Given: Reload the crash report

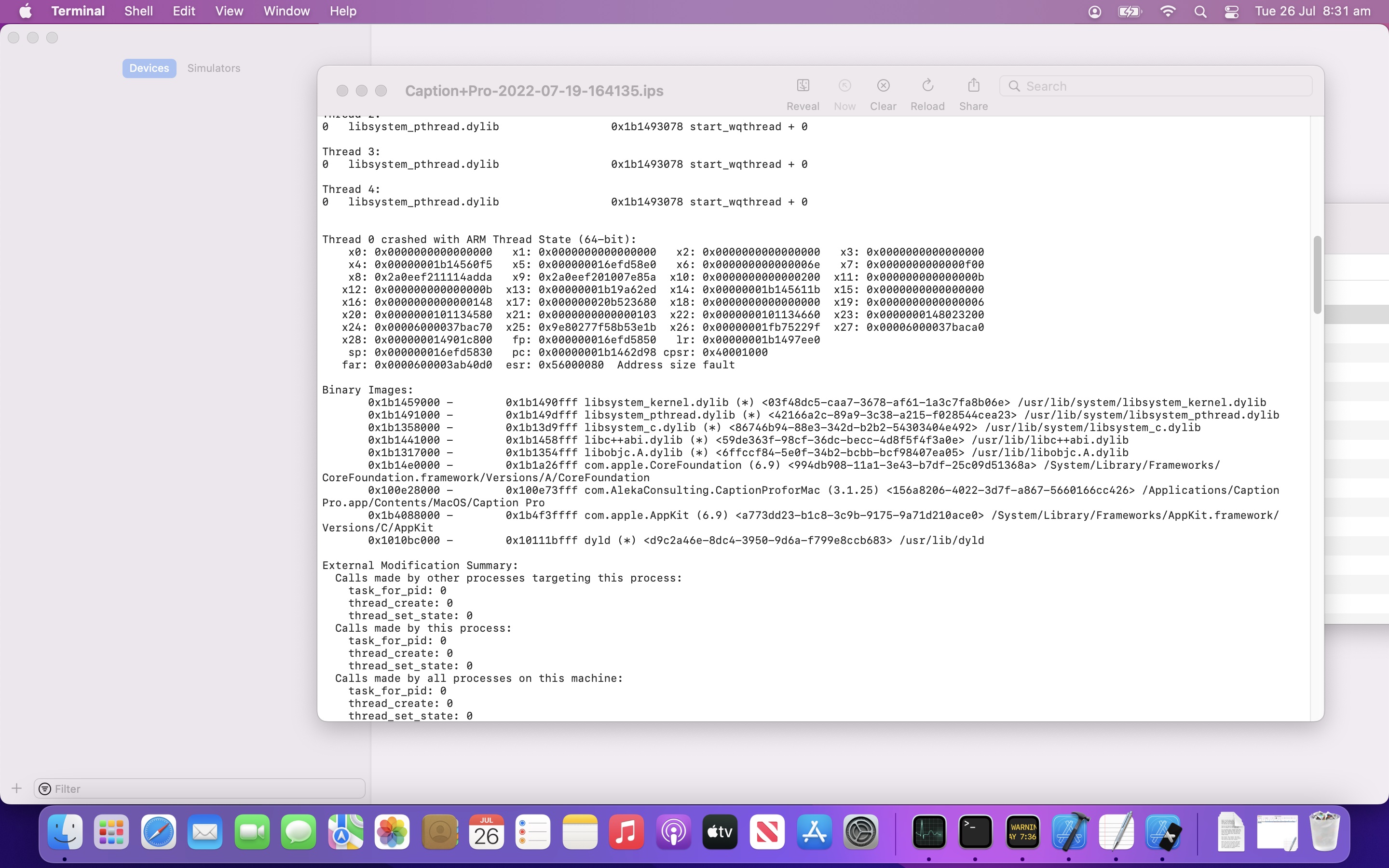Looking at the screenshot, I should coord(927,86).
